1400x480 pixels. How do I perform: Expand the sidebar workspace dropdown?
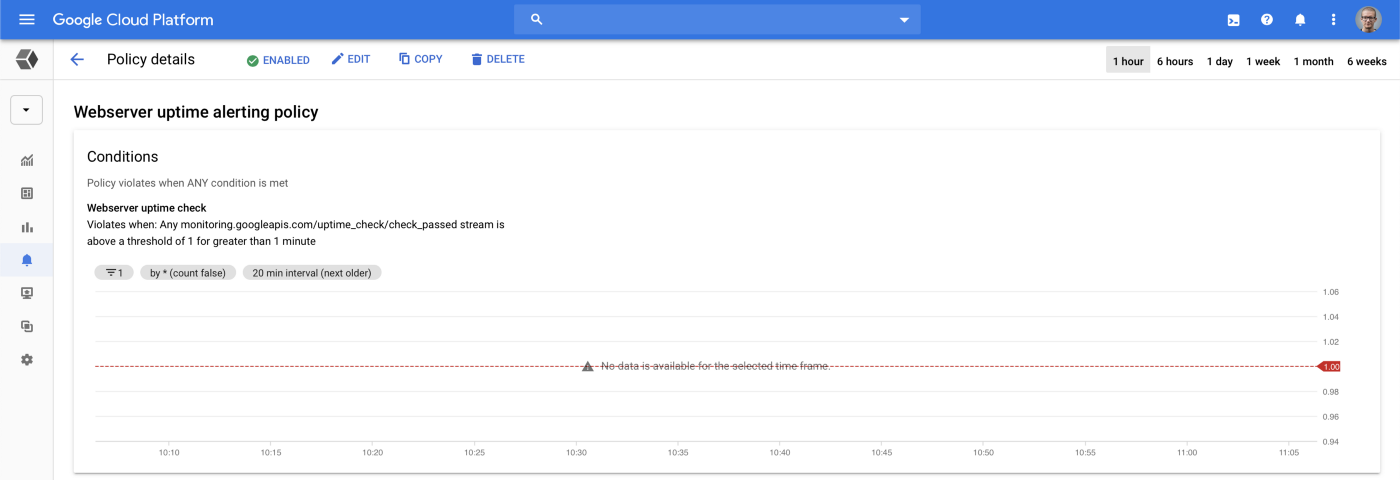[x=27, y=110]
